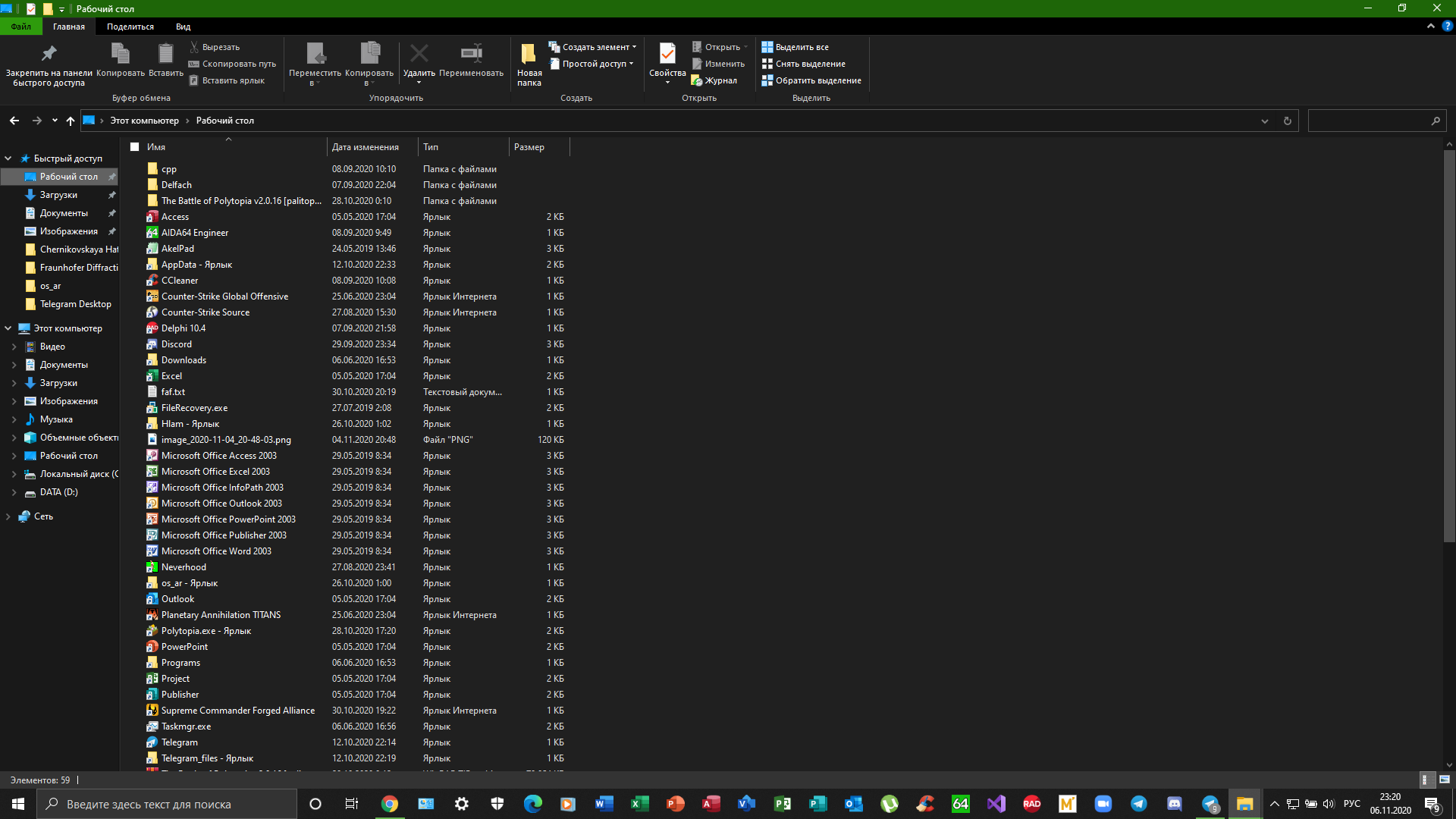Click Изменить button in ribbon
Screen dimensions: 1456x819
(x=717, y=64)
